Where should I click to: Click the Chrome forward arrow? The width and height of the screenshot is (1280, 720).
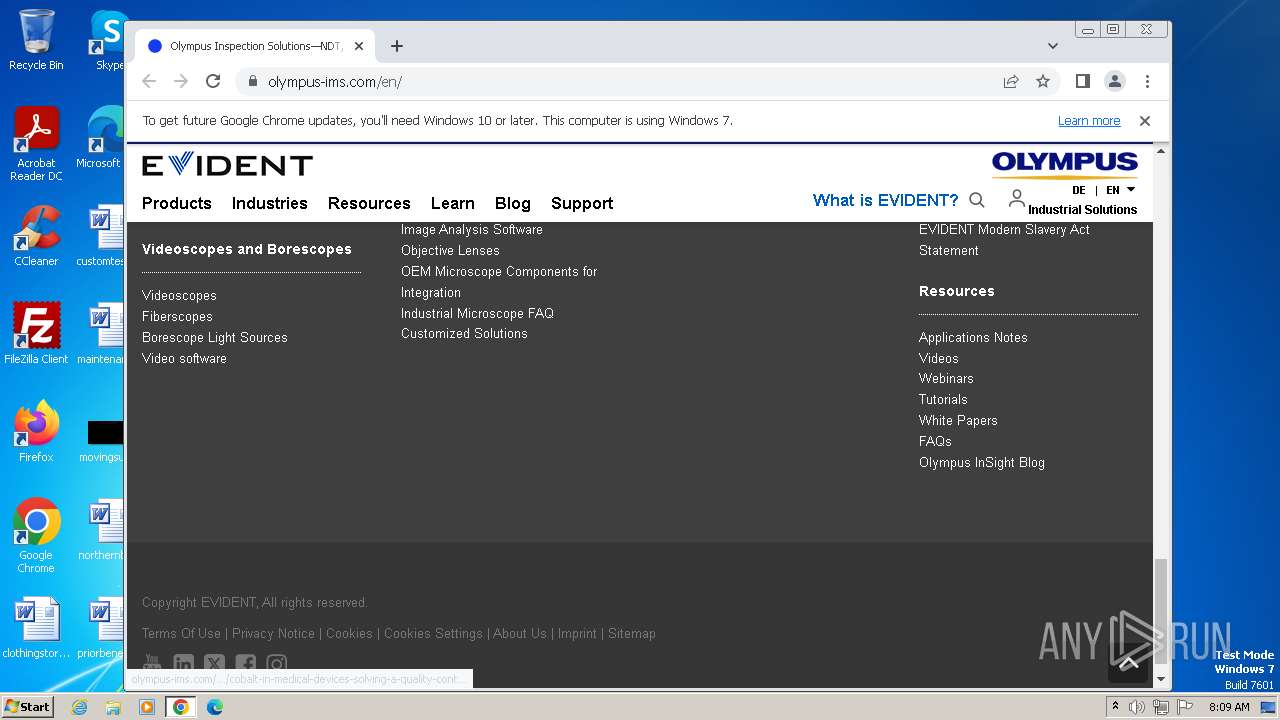coord(181,81)
